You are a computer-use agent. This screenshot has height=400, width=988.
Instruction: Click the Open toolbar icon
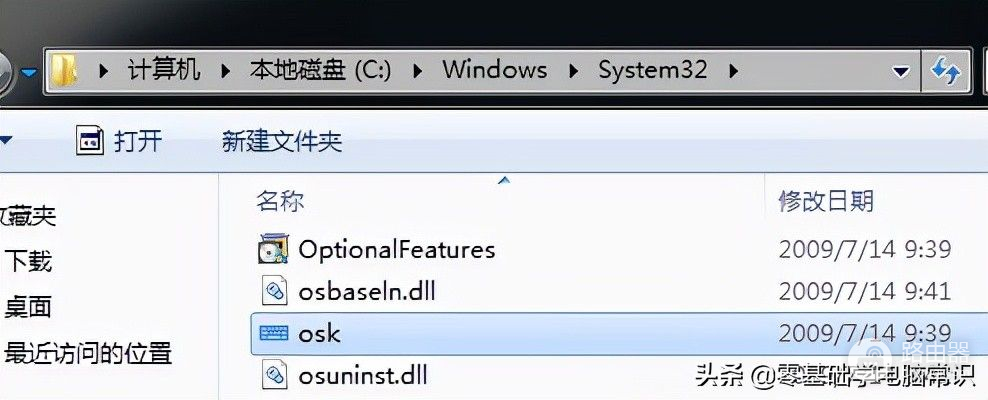pos(91,141)
